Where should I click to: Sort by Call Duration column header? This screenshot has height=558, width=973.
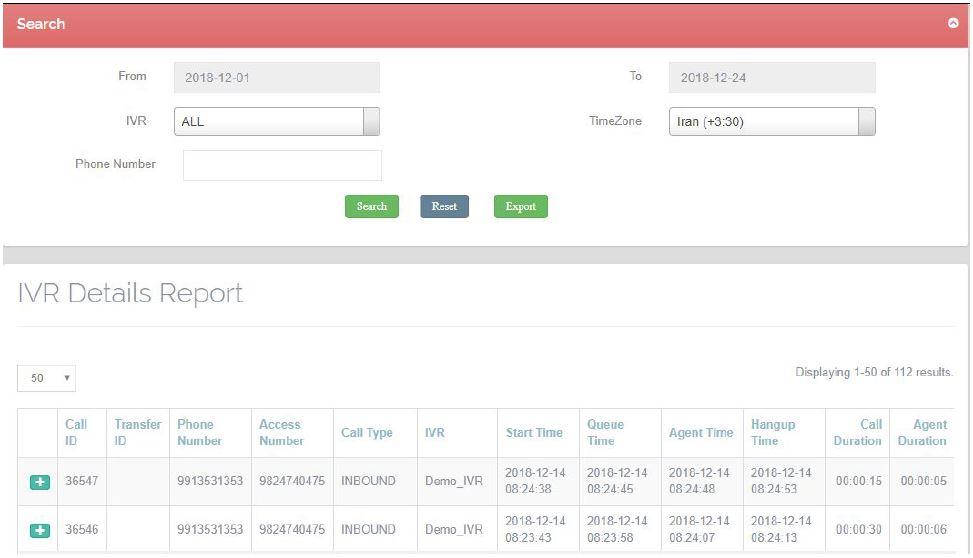coord(858,432)
